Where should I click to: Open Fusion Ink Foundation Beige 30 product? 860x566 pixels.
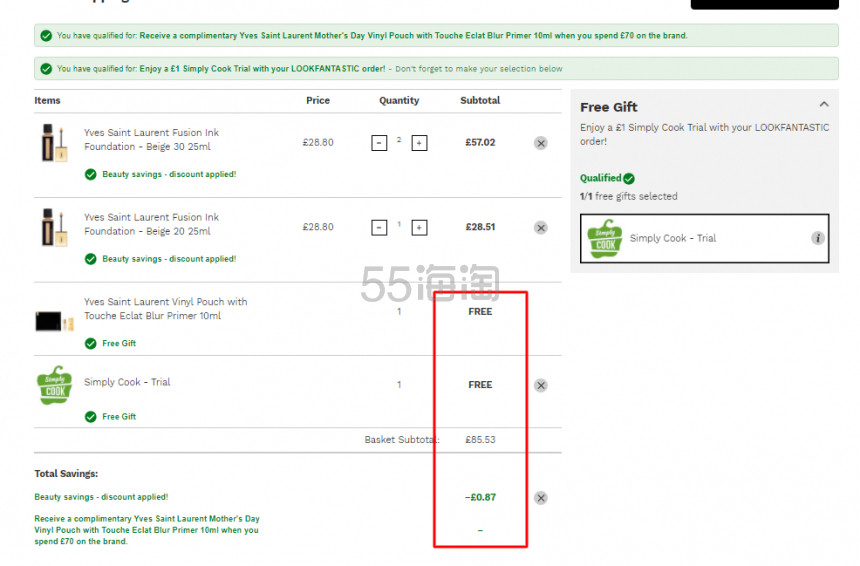pyautogui.click(x=151, y=140)
